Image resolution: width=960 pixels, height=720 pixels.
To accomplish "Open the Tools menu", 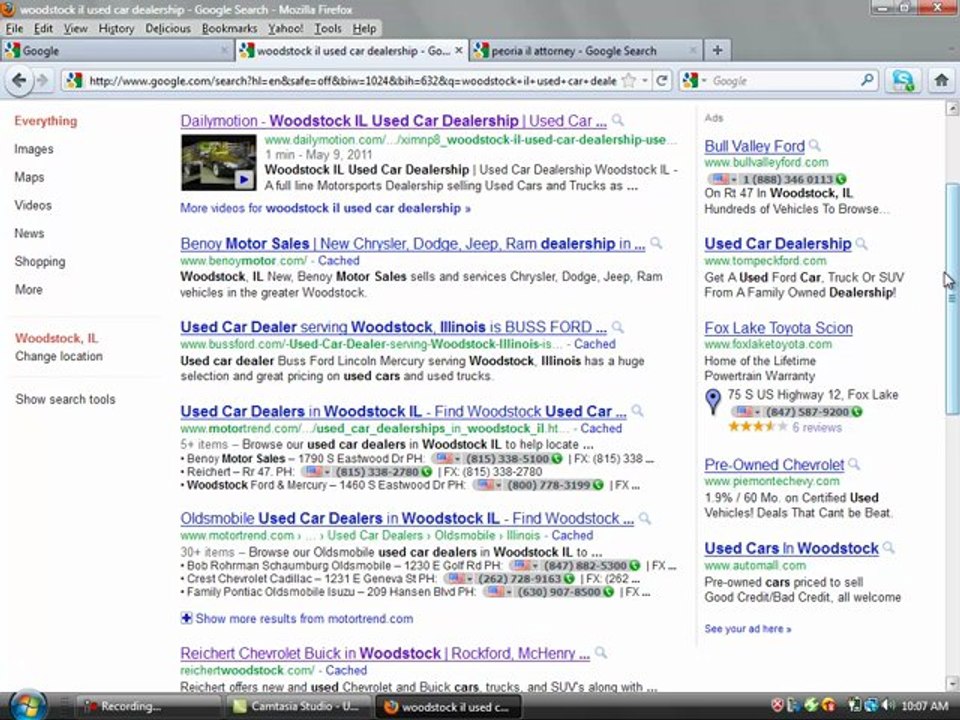I will [328, 28].
